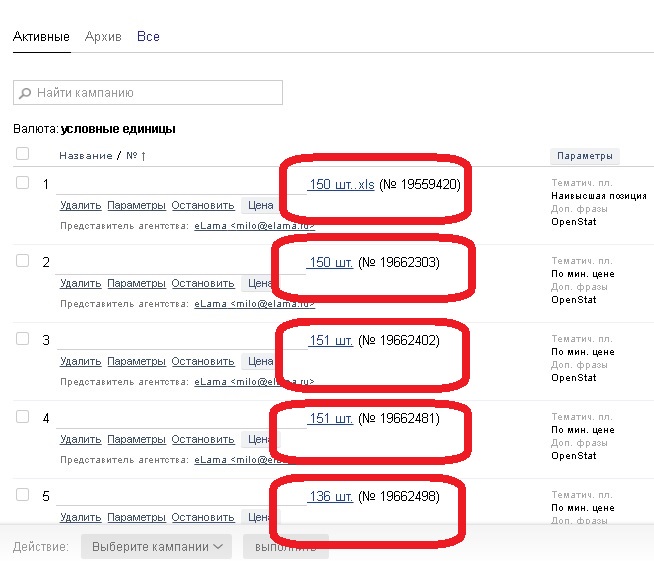The width and height of the screenshot is (654, 561).
Task: Open campaign link 136 шт.
Action: tap(330, 496)
